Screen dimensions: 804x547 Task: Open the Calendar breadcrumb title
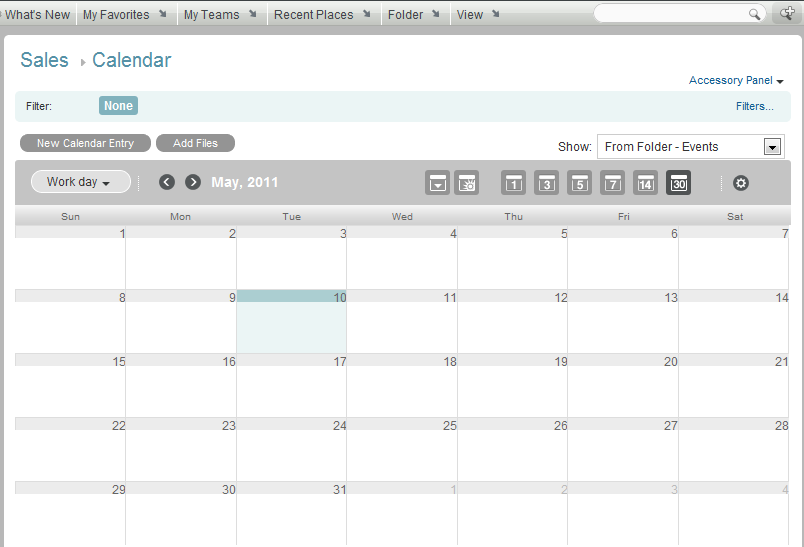[131, 60]
